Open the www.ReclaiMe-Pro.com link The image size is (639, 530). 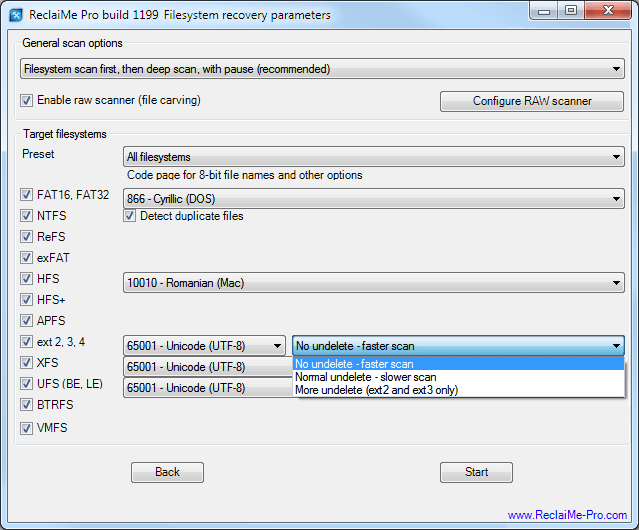coord(567,515)
